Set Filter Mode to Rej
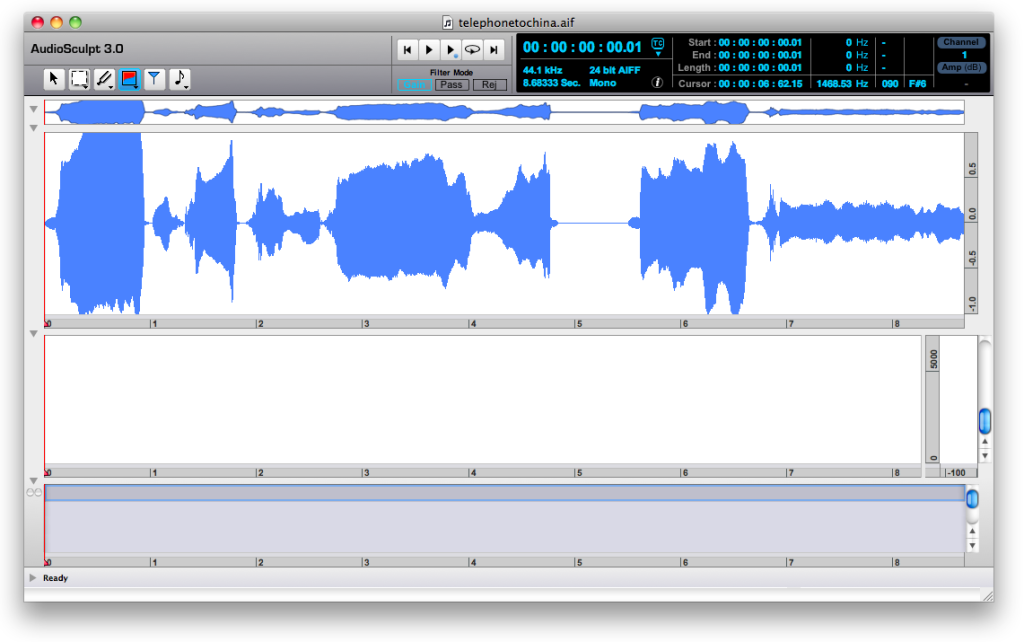 [x=489, y=85]
